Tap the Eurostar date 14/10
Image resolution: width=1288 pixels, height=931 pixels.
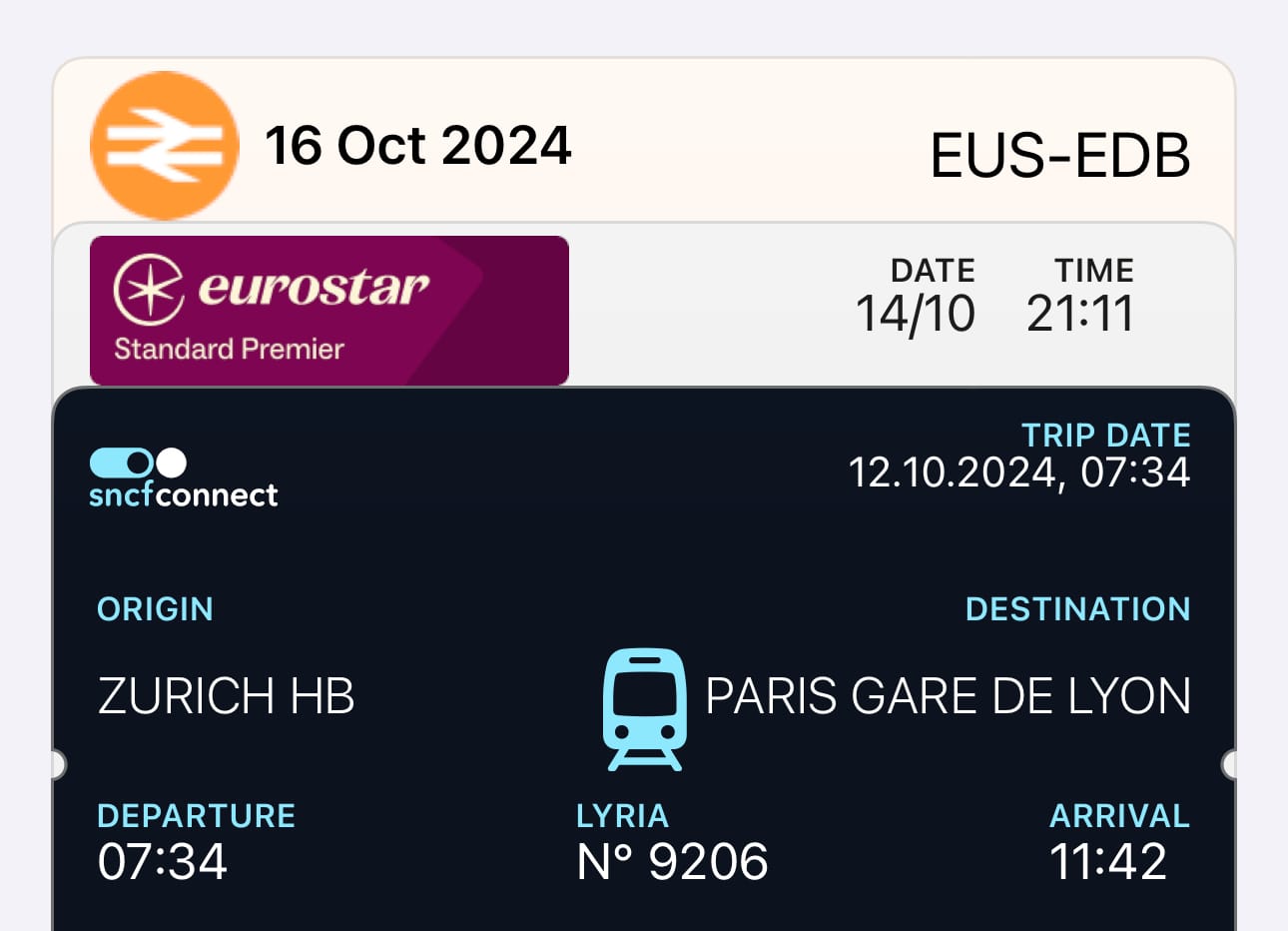(916, 314)
